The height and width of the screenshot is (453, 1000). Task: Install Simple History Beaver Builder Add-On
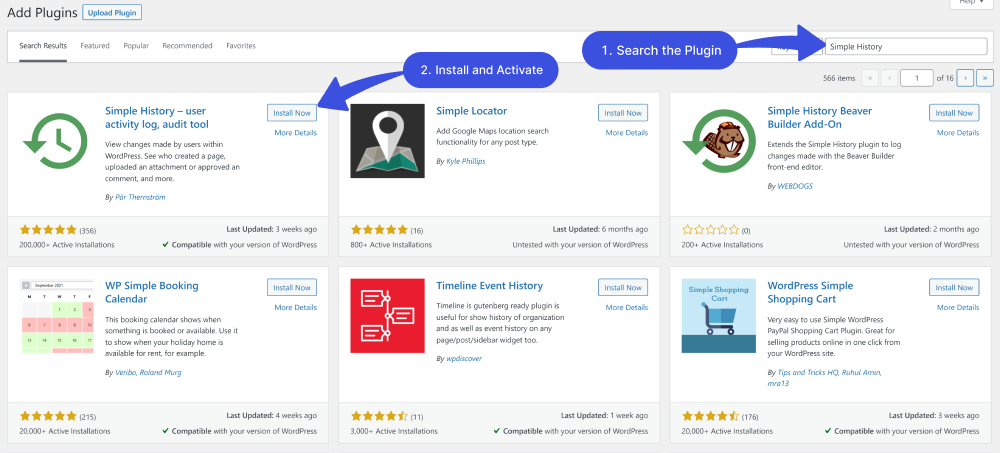click(x=954, y=113)
